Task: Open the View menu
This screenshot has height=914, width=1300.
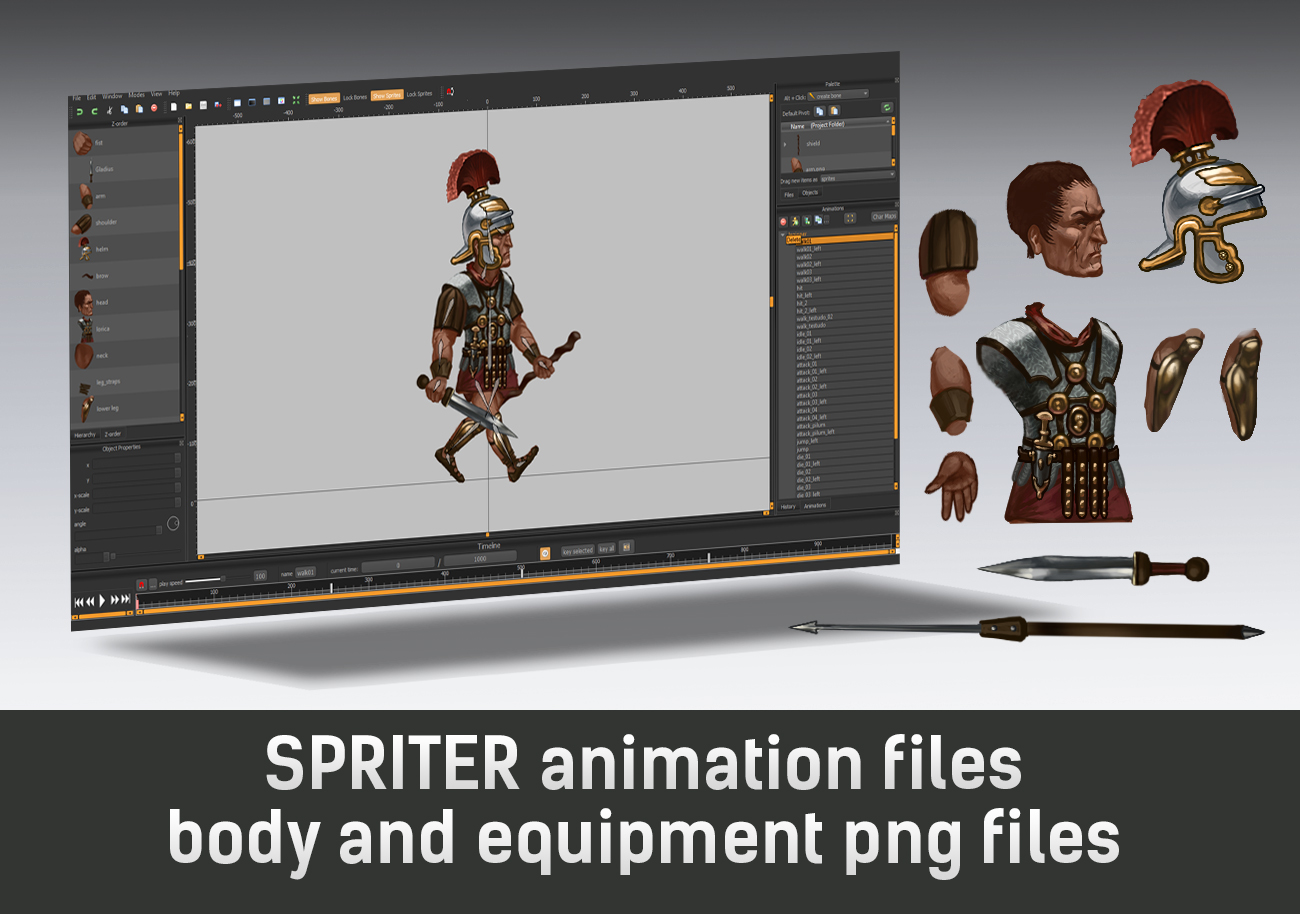Action: (x=156, y=94)
